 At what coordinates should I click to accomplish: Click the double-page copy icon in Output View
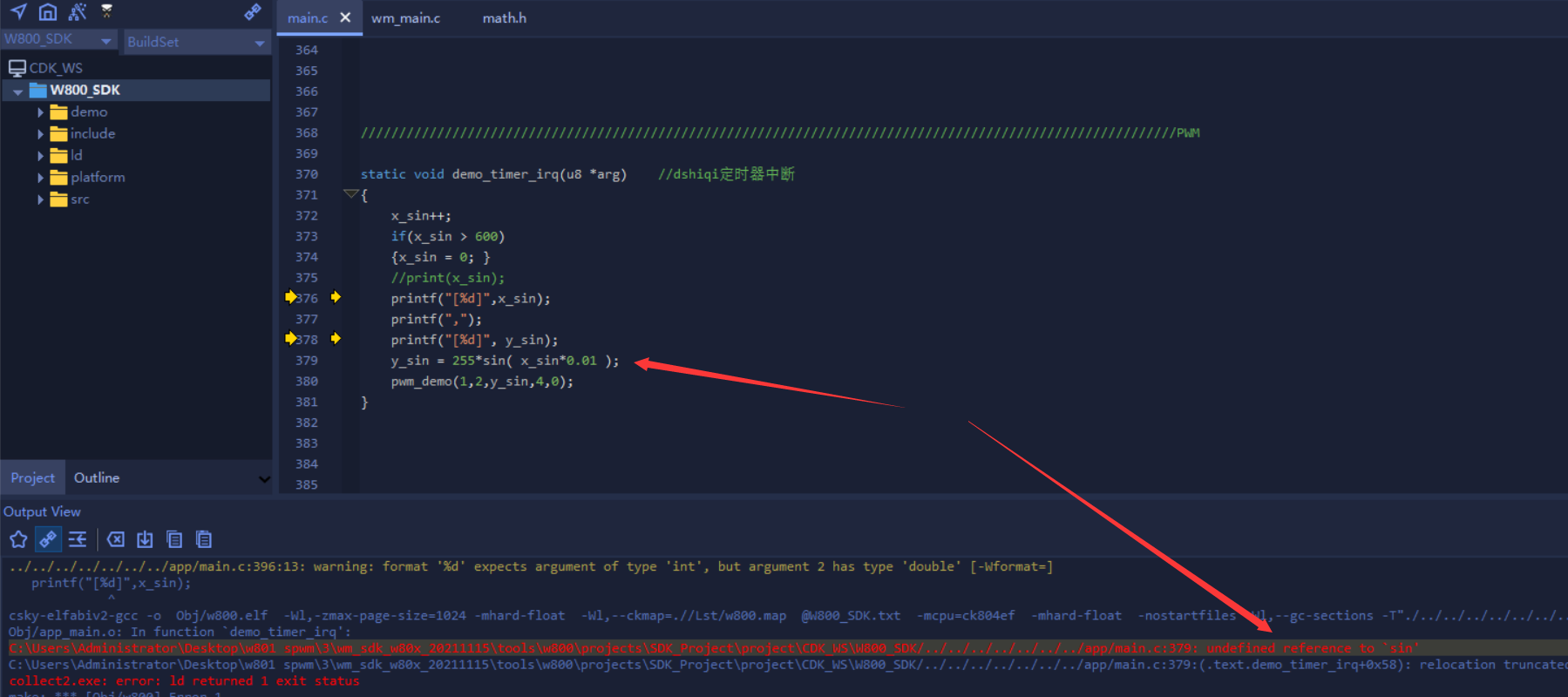174,539
